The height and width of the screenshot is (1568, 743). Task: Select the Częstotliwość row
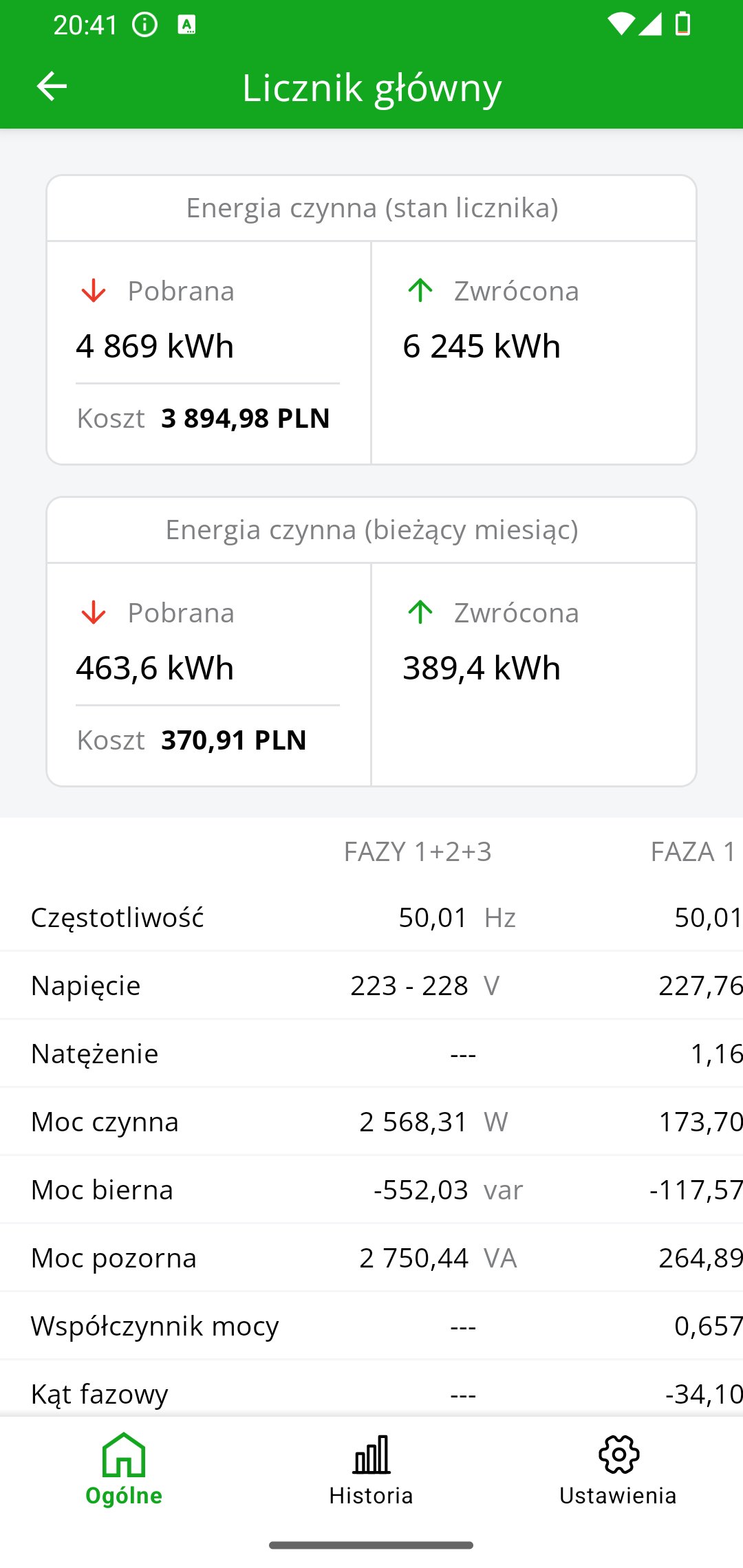tap(117, 917)
